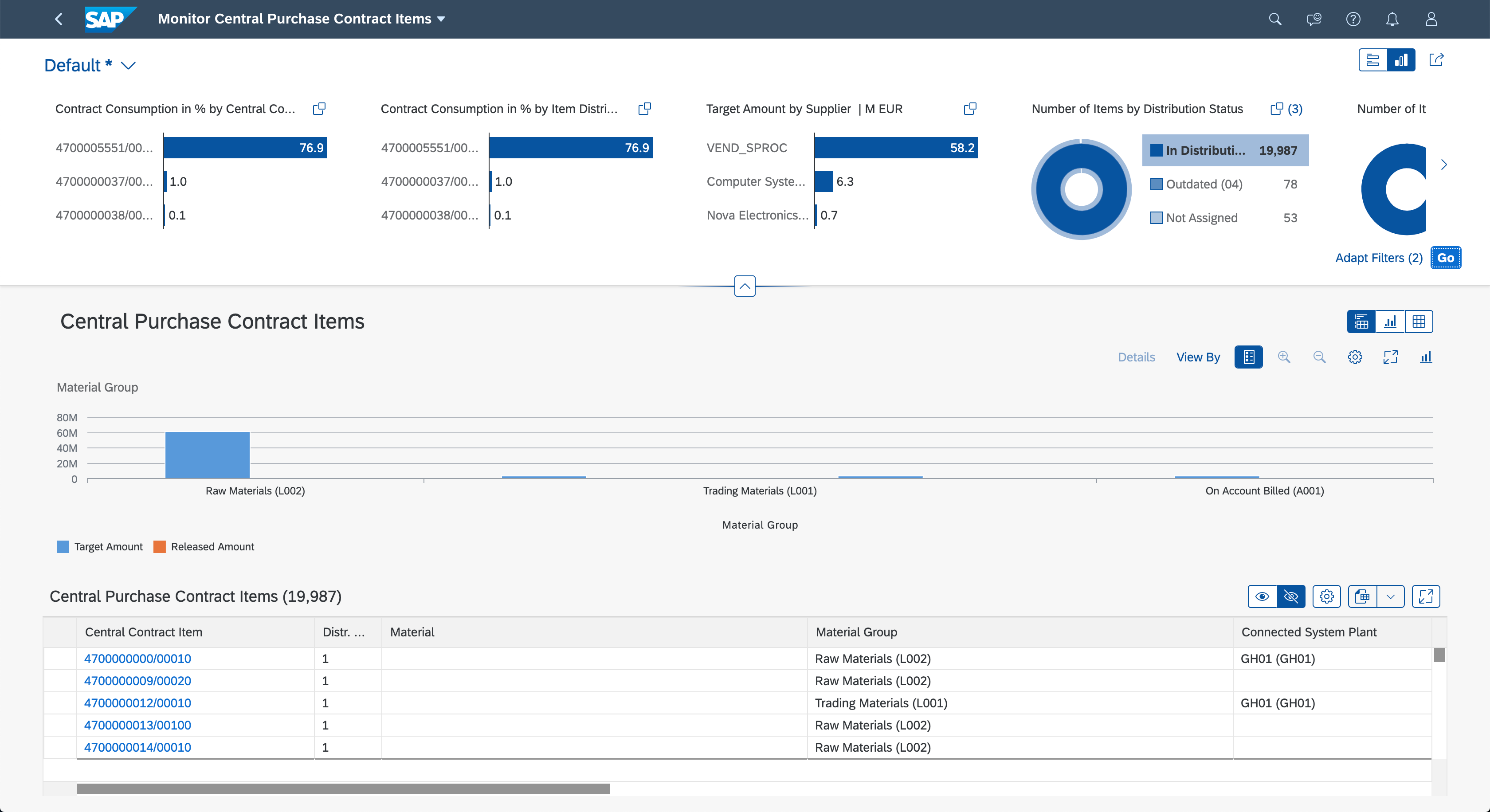Open the notifications bell

(x=1392, y=19)
